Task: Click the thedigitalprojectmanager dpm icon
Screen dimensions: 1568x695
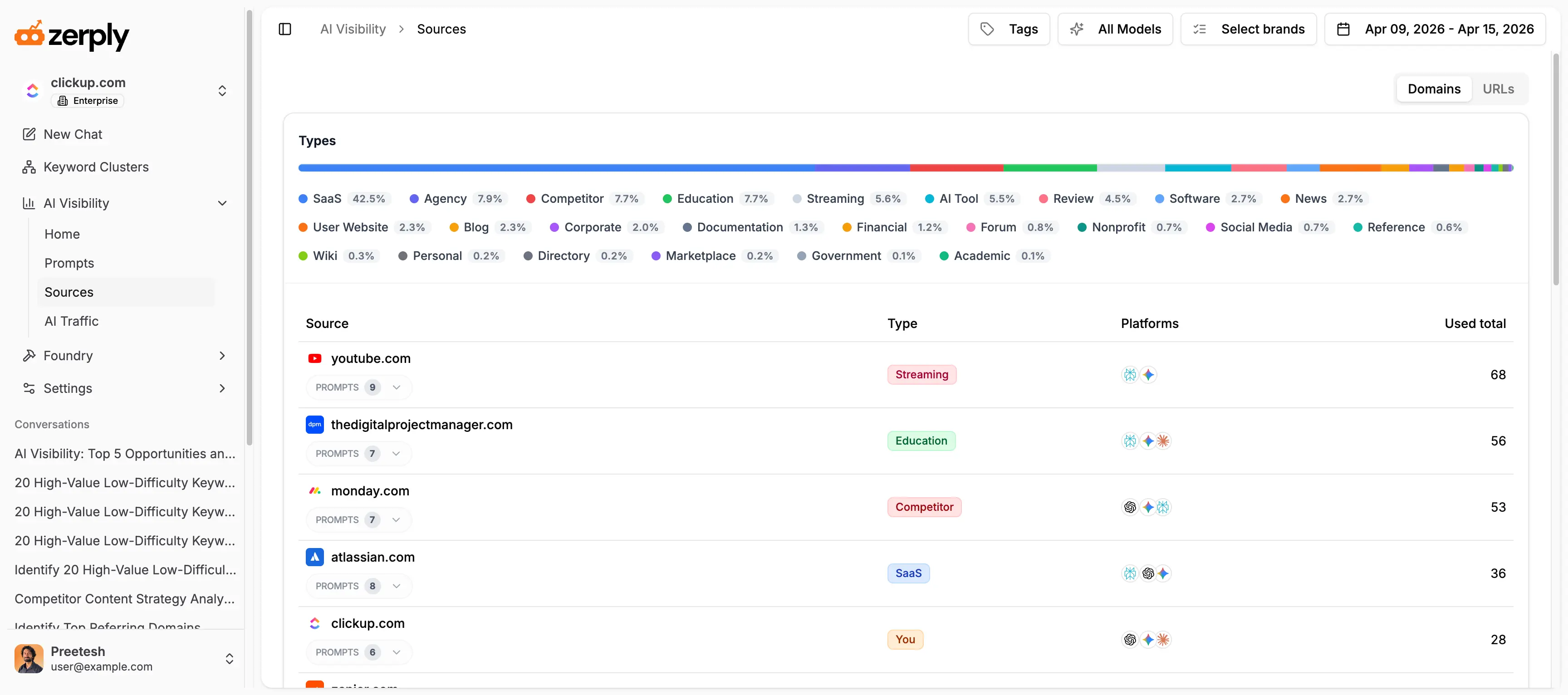Action: click(x=315, y=425)
